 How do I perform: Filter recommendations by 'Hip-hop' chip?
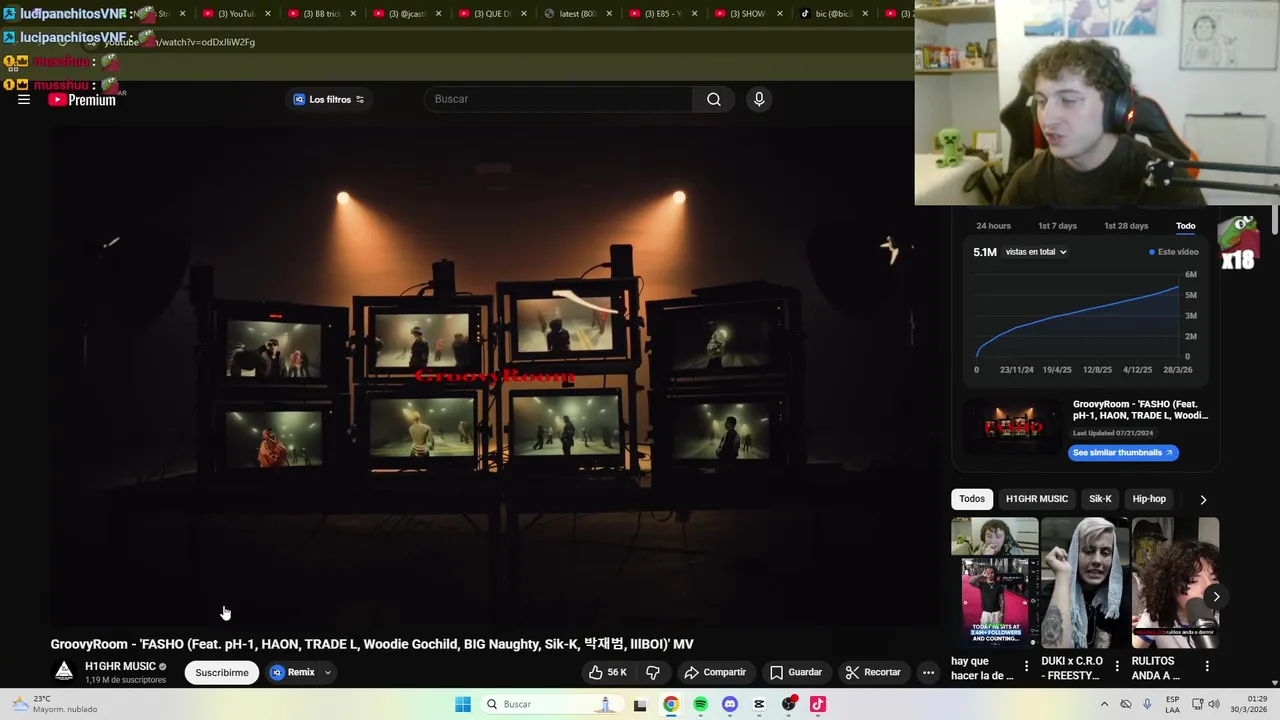[1149, 499]
